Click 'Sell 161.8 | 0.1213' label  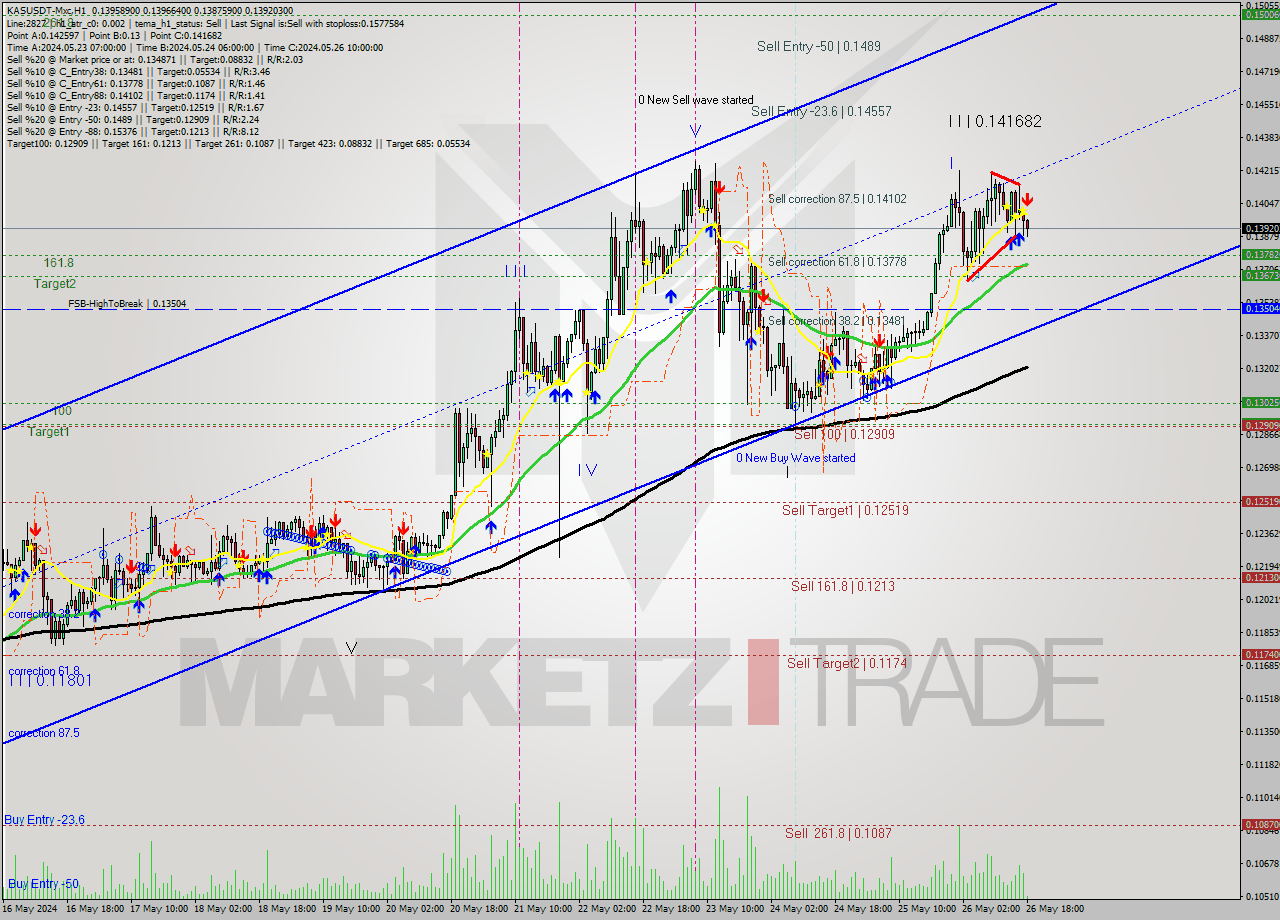click(x=842, y=586)
